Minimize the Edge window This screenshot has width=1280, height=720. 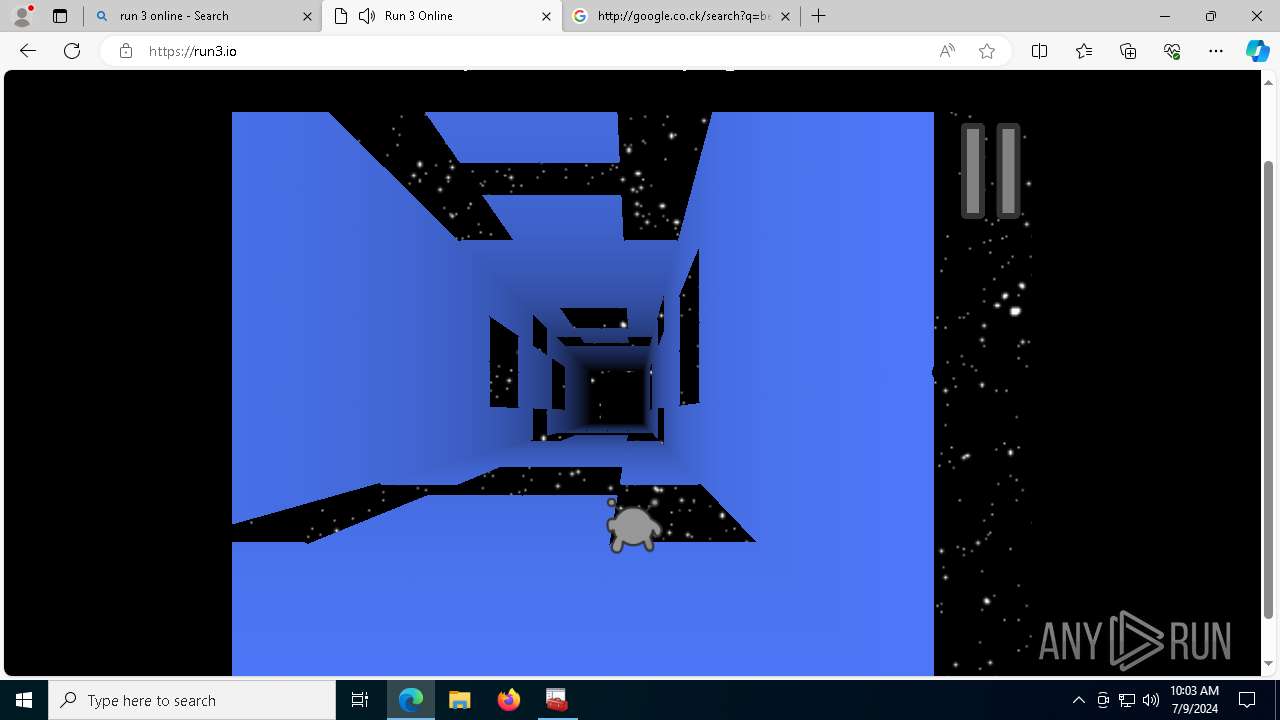pos(1165,16)
